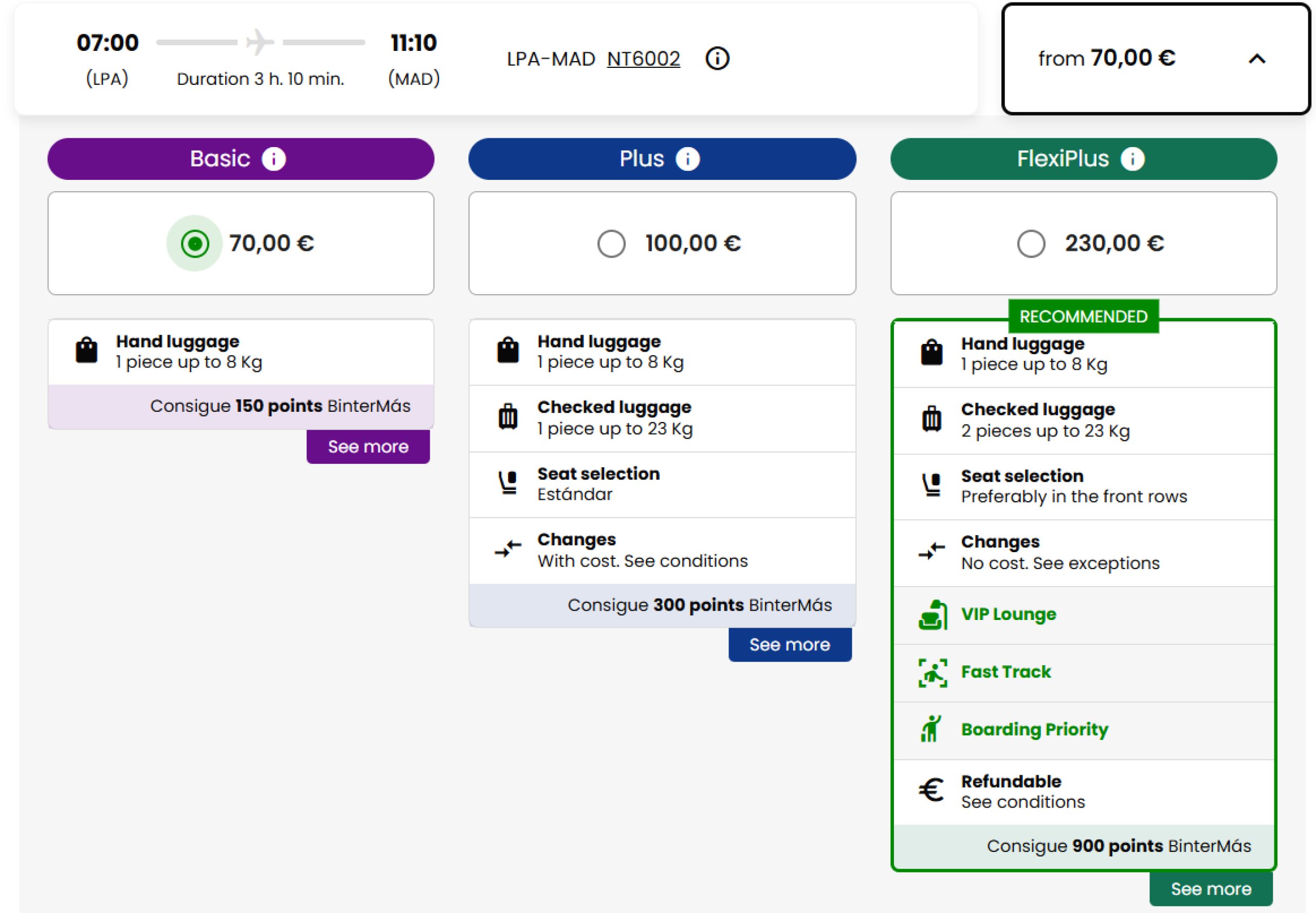Click the flight info icon beside NT6002
This screenshot has width=1316, height=913.
717,59
